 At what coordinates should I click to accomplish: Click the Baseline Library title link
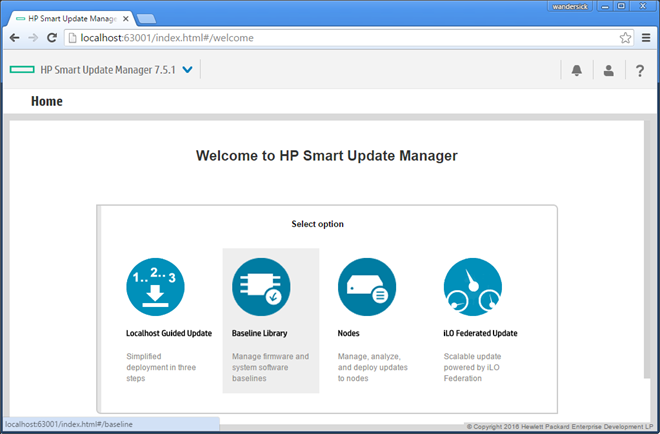tap(259, 333)
